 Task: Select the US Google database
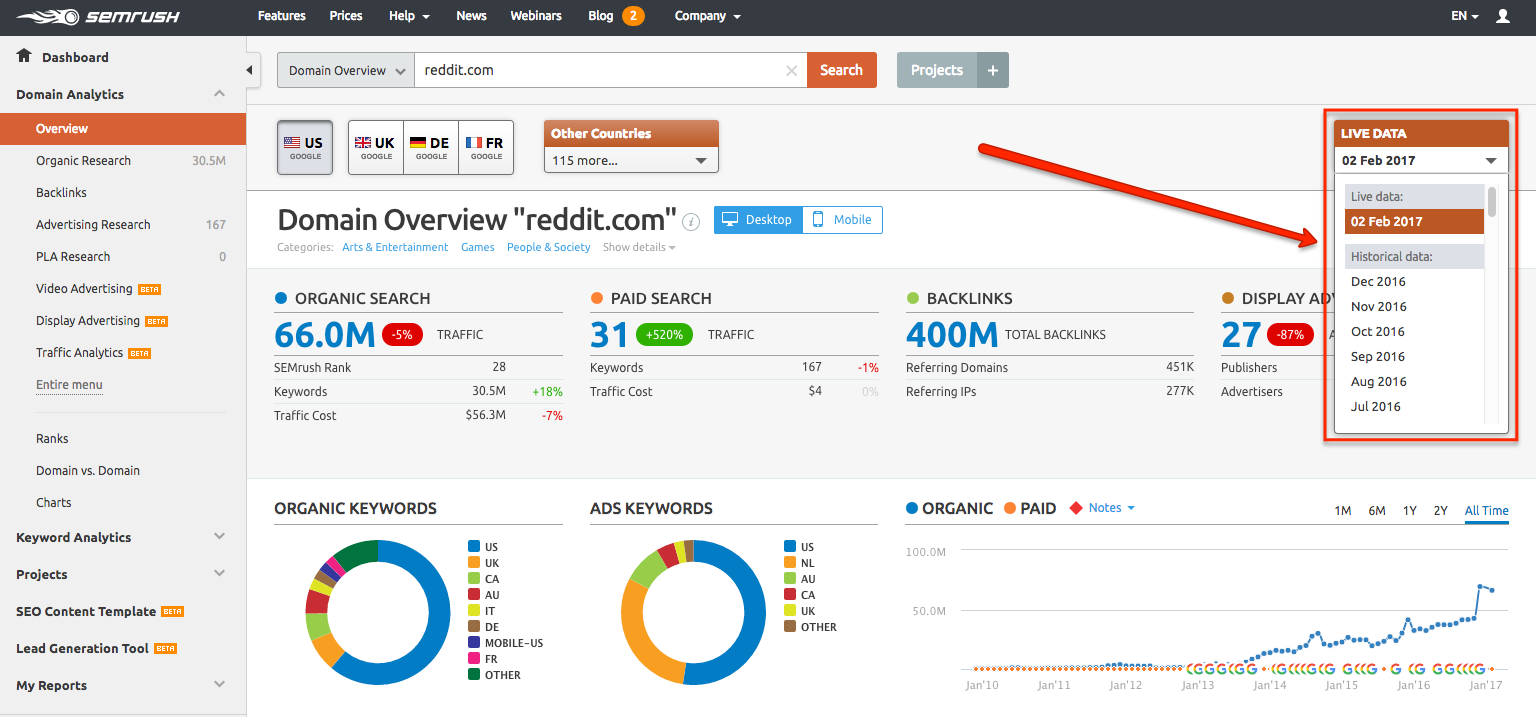tap(304, 147)
